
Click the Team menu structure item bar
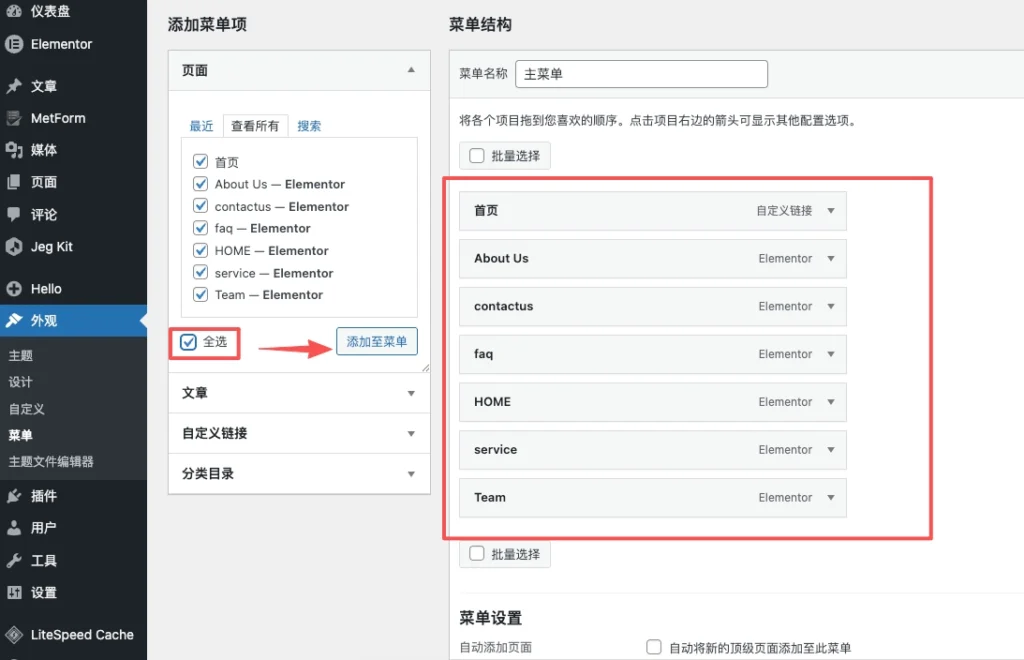pyautogui.click(x=653, y=497)
